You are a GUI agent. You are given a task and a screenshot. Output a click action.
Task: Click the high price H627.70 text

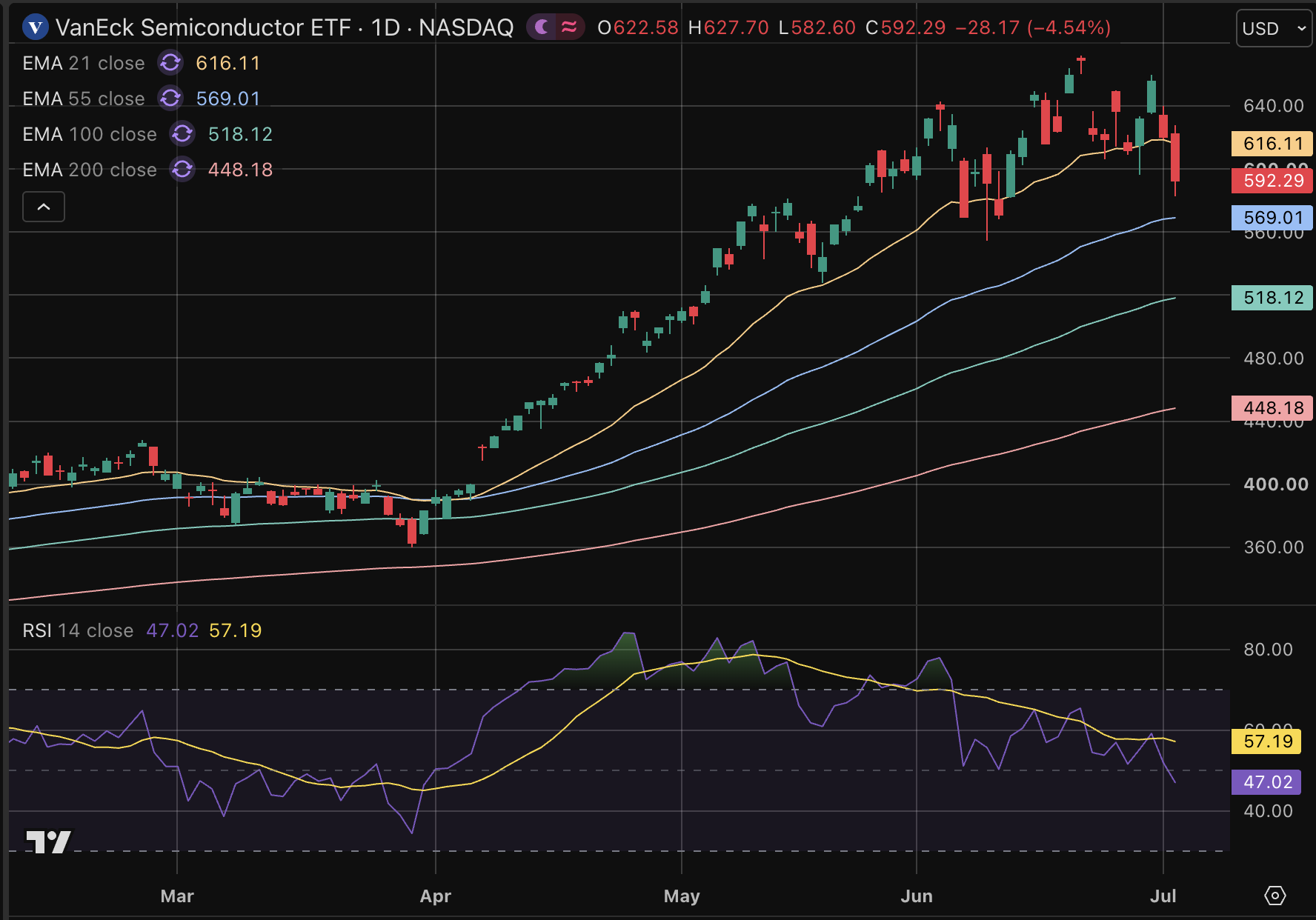point(728,28)
